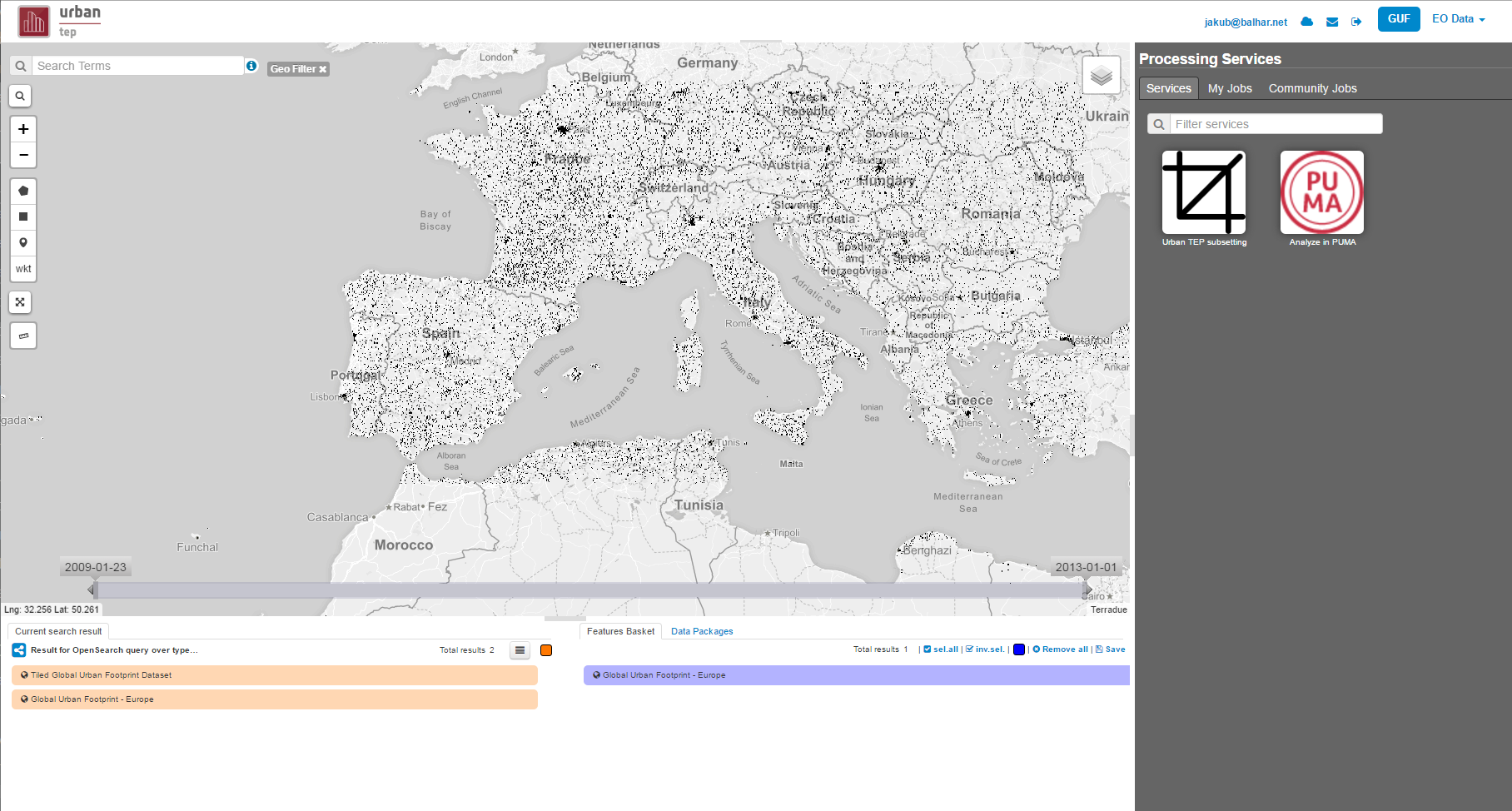Click the Terradue attribution link
Viewport: 1512px width, 811px height.
1109,609
